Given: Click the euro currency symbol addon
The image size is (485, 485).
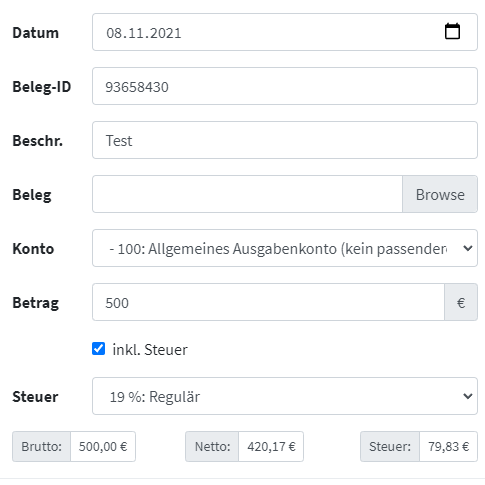Looking at the screenshot, I should click(x=461, y=302).
